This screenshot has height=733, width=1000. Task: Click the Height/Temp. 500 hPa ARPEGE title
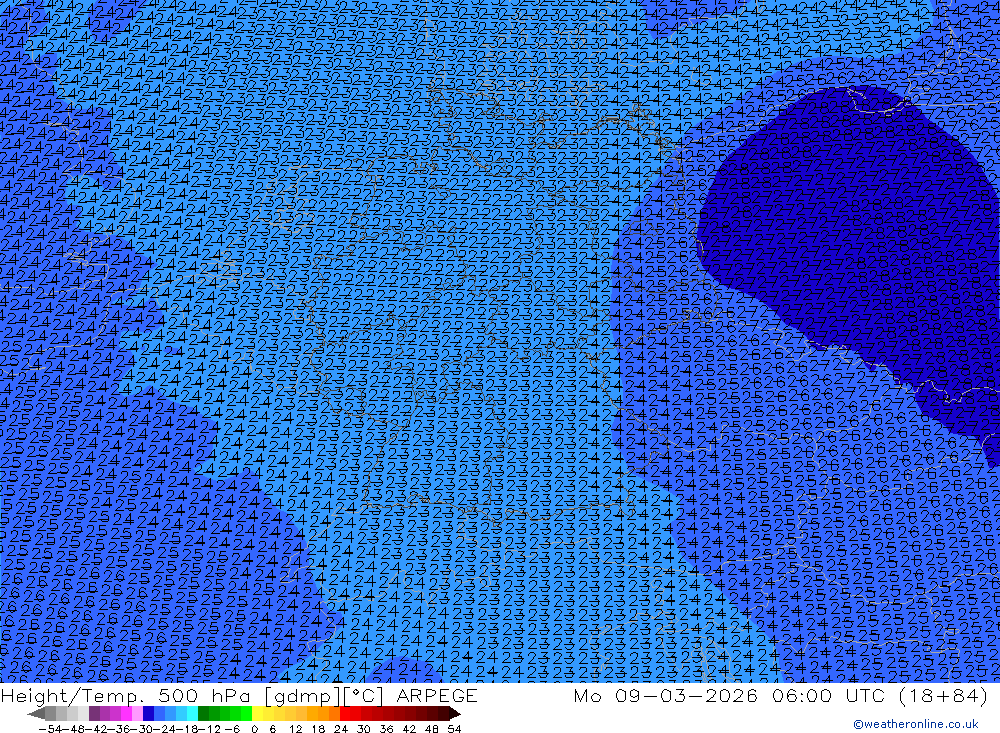(239, 695)
